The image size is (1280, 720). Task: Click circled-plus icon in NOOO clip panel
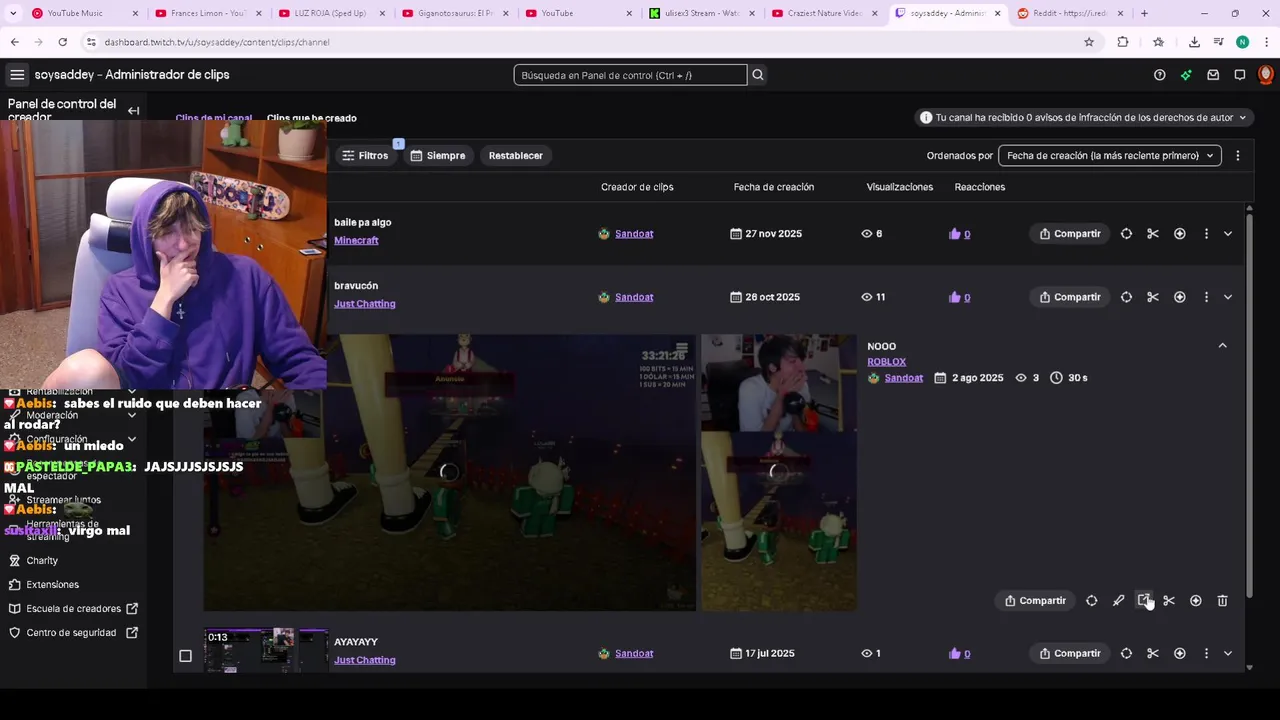pos(1196,601)
